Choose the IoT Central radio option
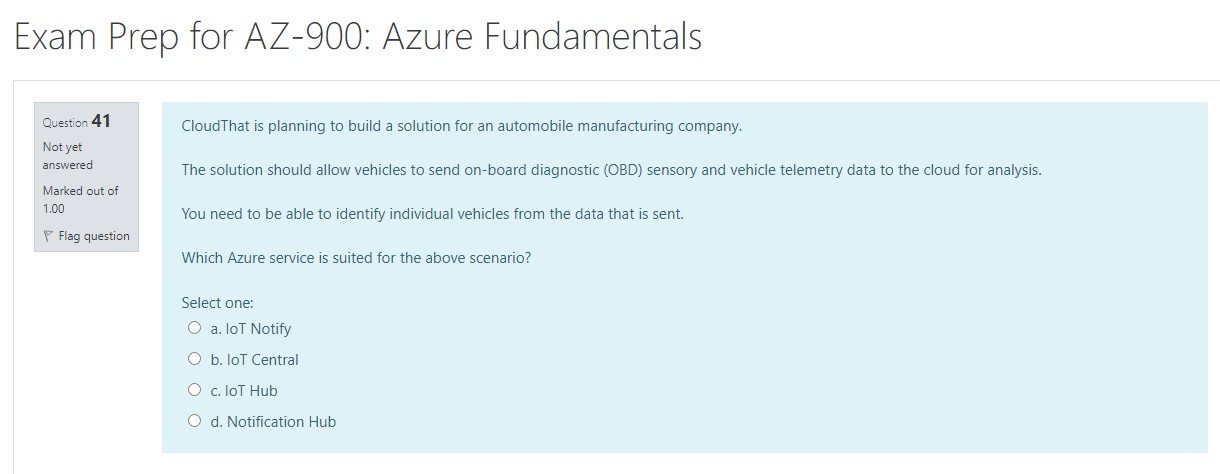 click(193, 359)
